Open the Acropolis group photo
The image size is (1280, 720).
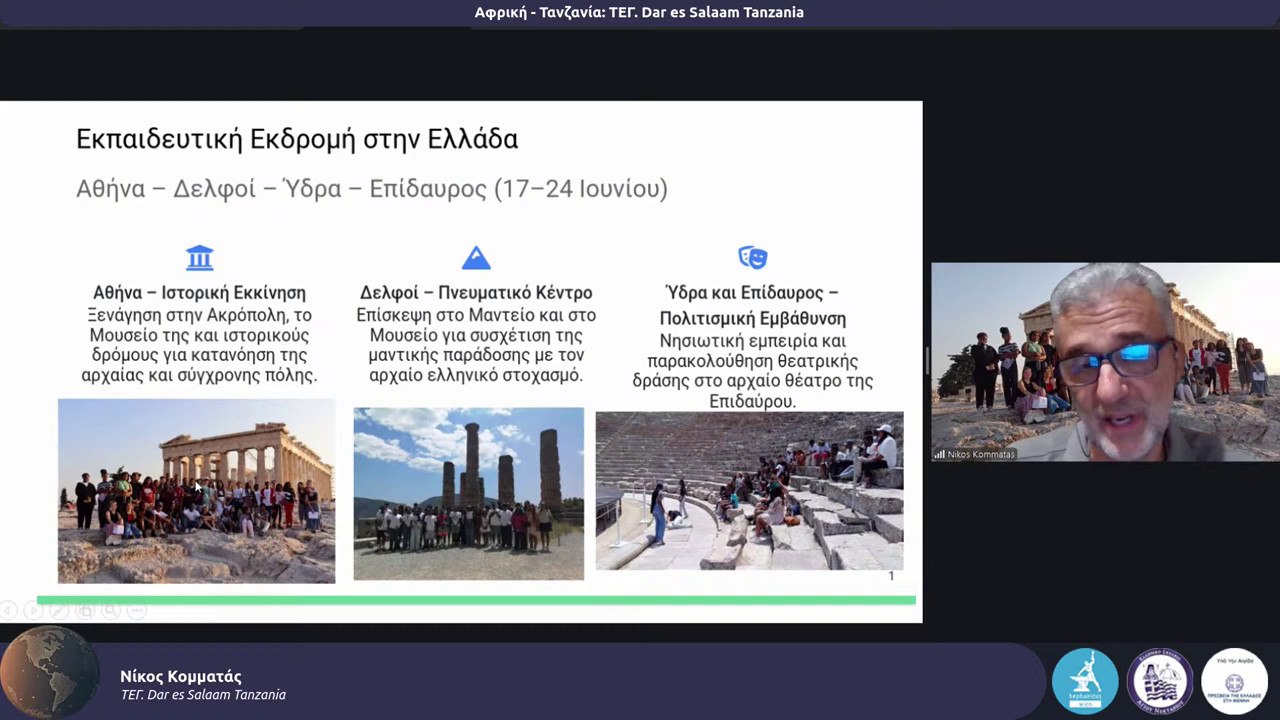pos(196,491)
